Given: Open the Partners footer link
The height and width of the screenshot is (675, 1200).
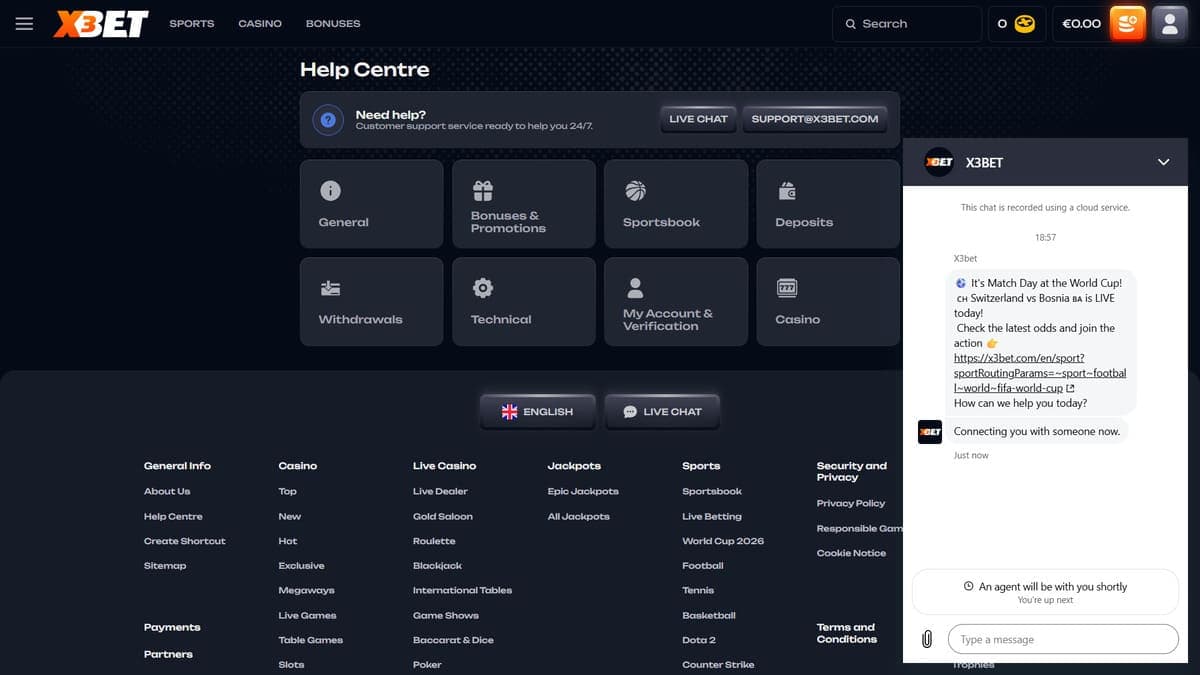Looking at the screenshot, I should click(168, 654).
